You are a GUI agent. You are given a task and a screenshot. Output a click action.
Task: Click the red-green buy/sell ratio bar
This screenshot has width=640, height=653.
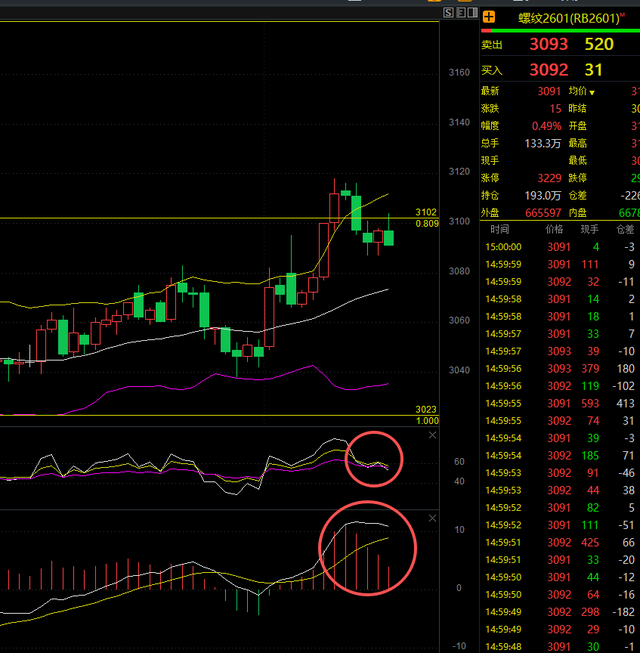tap(560, 30)
